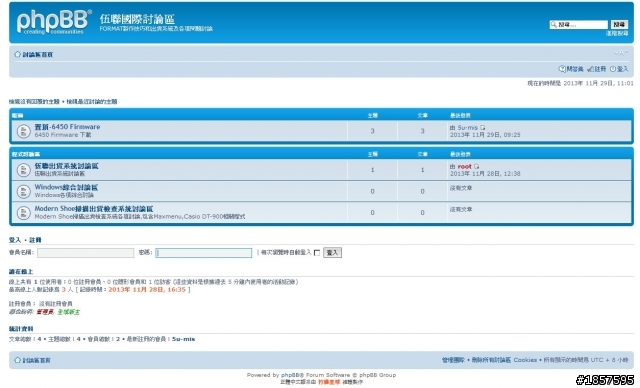
Task: Open the 伍聯國際討論區 site title
Action: [137, 19]
